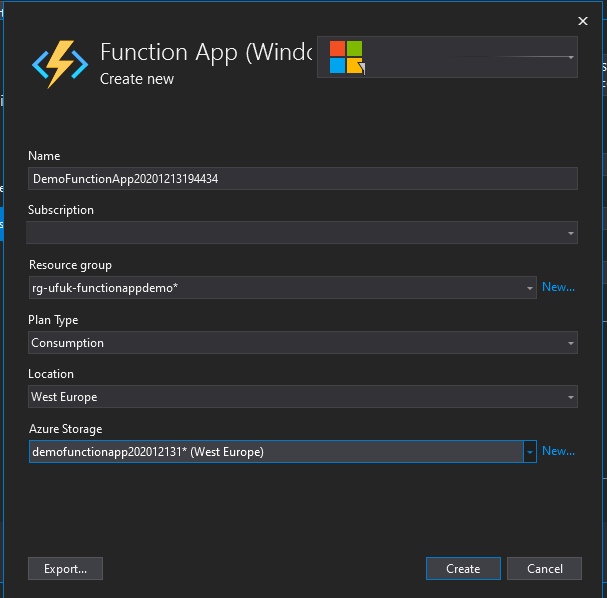
Task: Open the Plan Type dropdown showing Consumption
Action: (303, 343)
